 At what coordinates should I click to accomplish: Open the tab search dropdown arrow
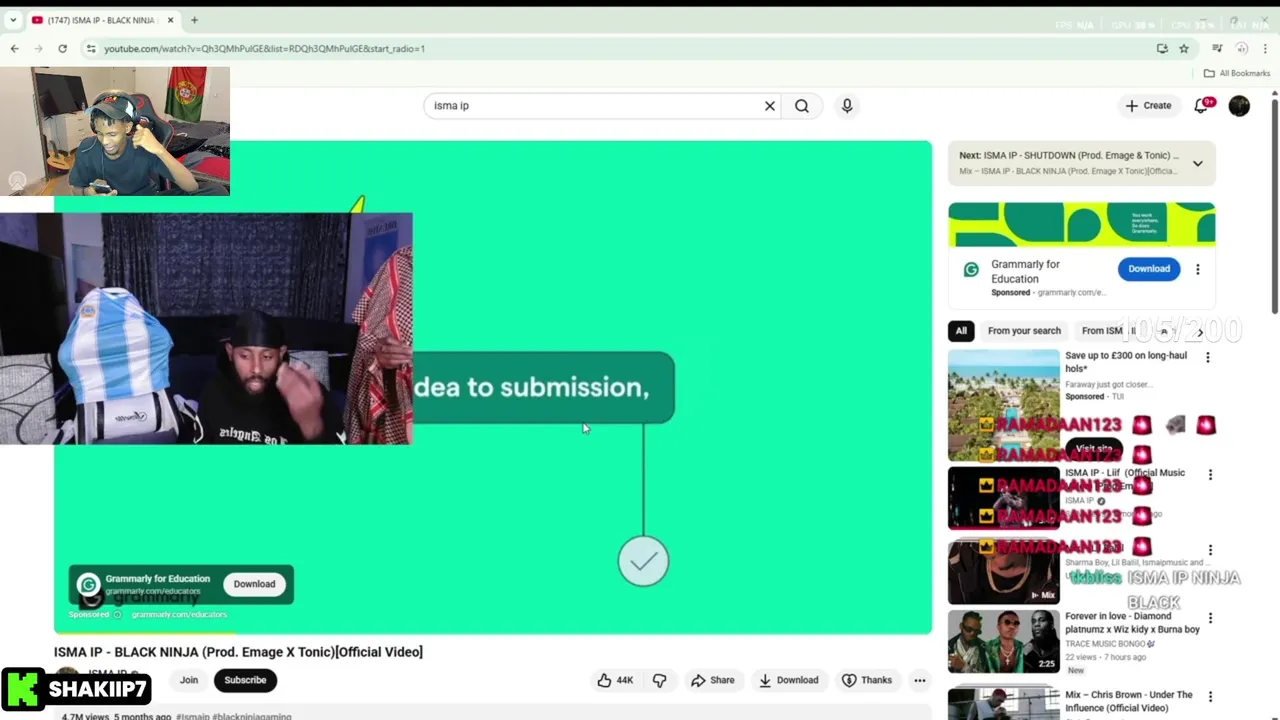coord(13,20)
